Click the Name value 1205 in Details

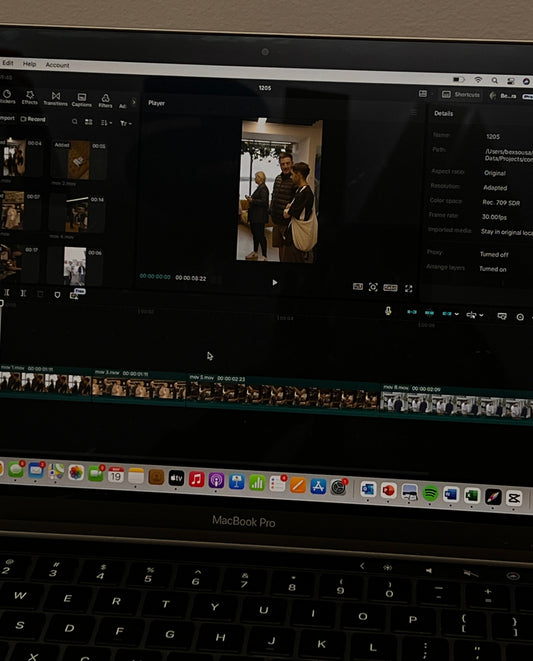pyautogui.click(x=493, y=137)
